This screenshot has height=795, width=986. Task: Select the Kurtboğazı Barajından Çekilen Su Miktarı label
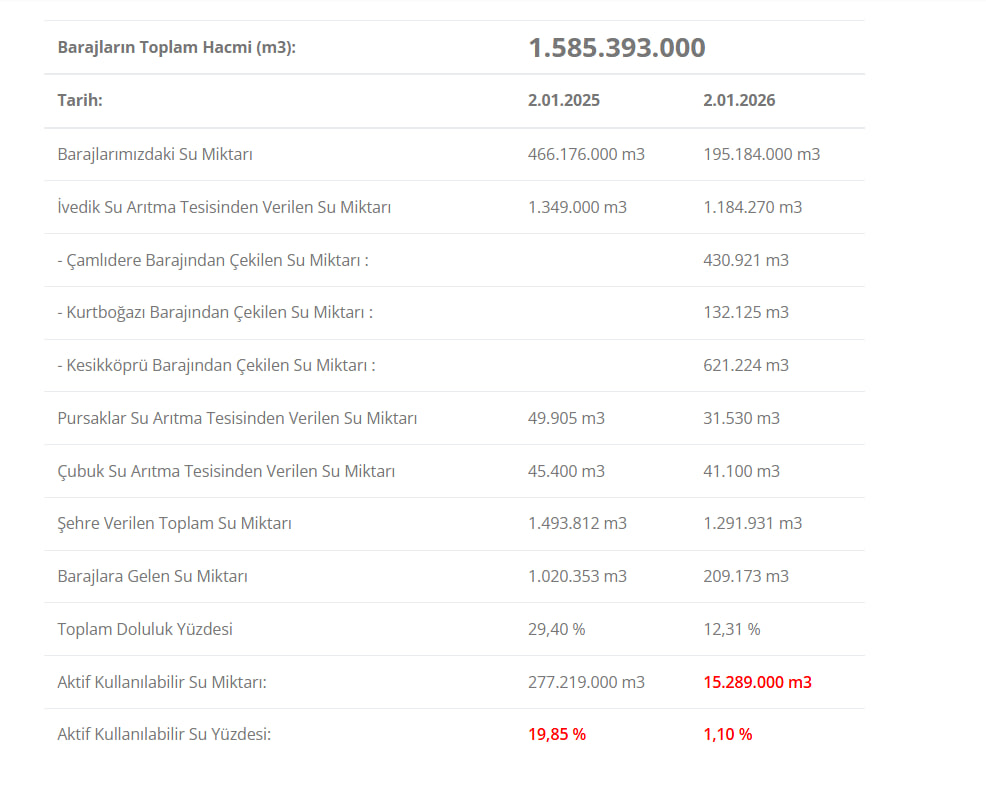pos(215,313)
